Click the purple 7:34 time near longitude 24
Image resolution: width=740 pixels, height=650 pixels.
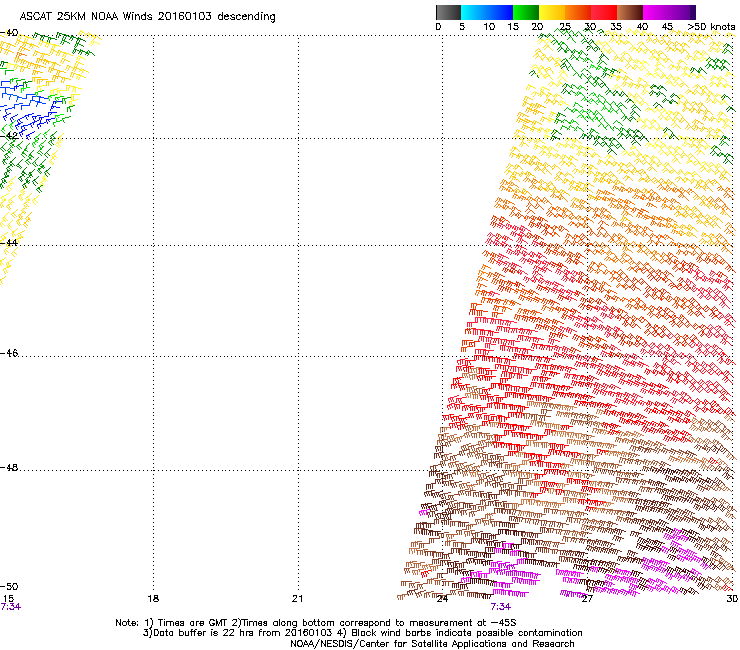(x=500, y=607)
